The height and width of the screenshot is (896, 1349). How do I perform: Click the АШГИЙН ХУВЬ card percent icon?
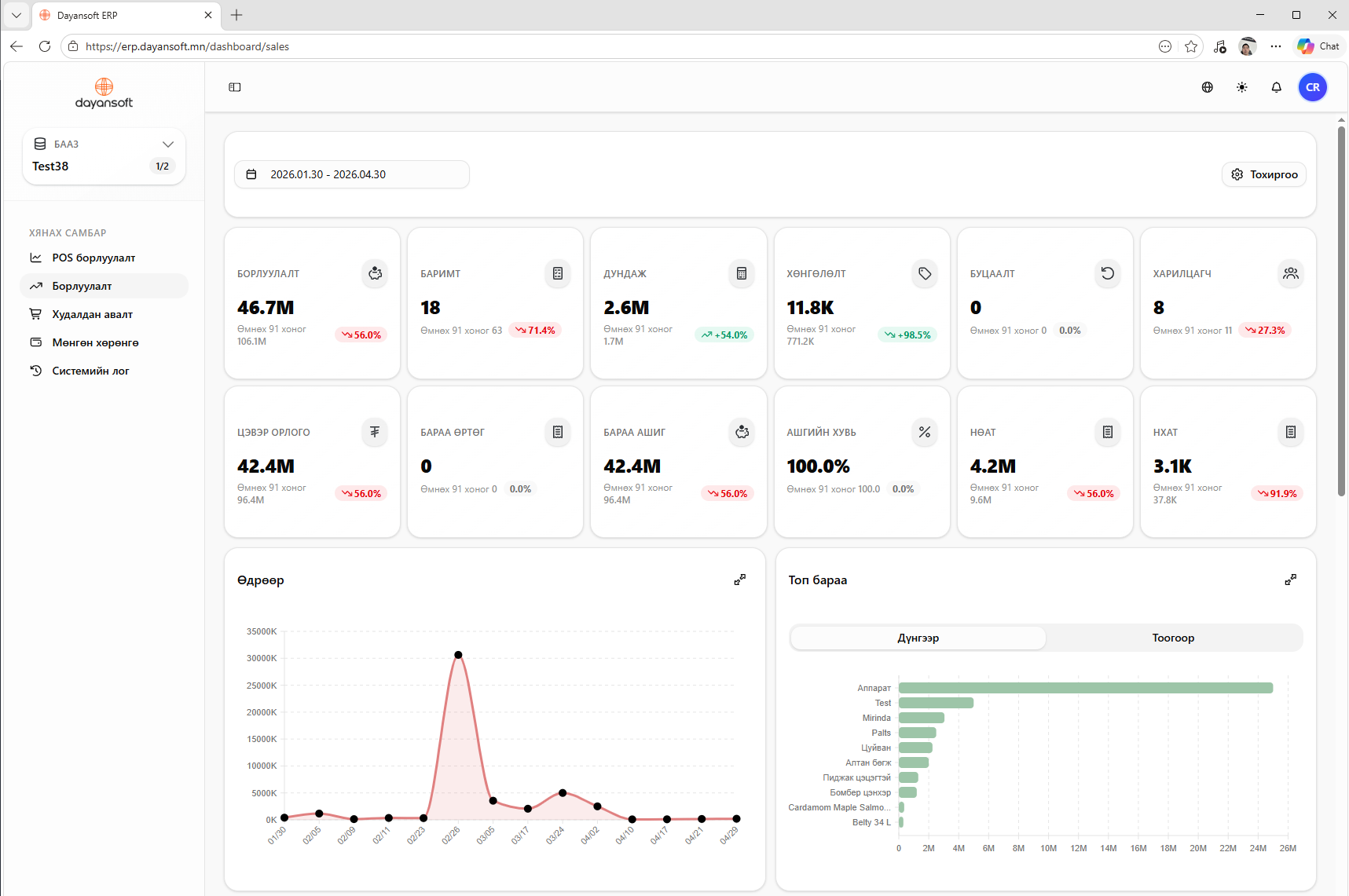pyautogui.click(x=925, y=432)
